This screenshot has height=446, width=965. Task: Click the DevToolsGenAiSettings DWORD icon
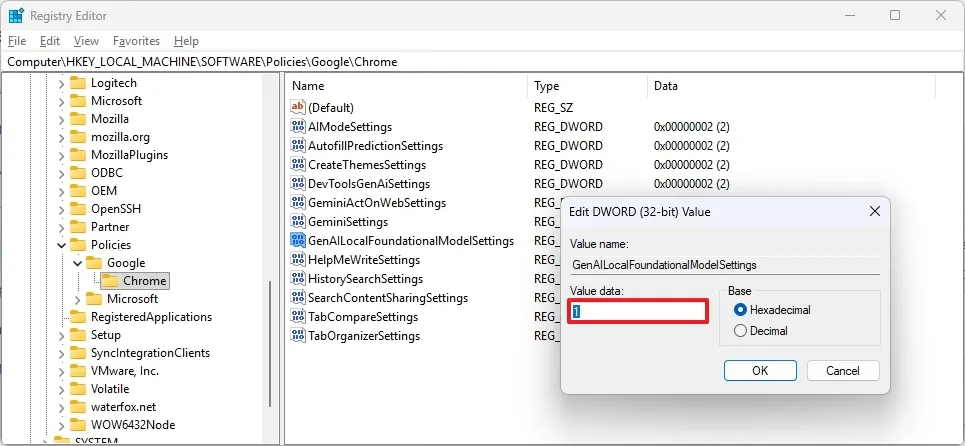[x=298, y=183]
